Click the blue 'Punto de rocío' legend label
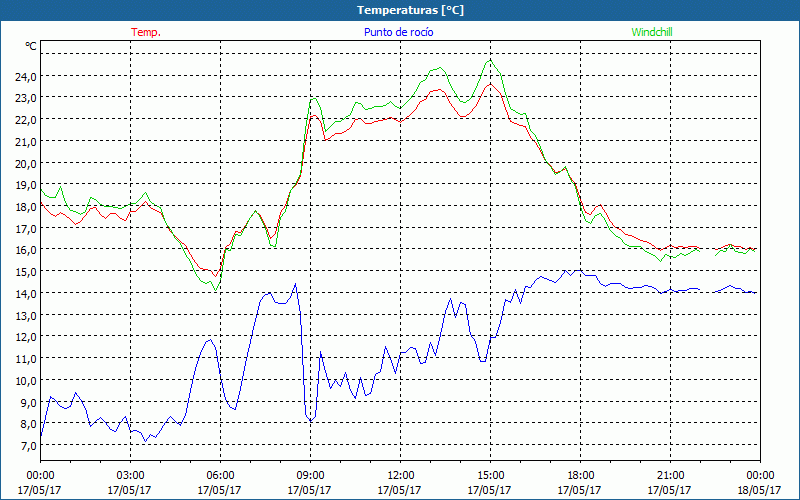The height and width of the screenshot is (500, 800). pyautogui.click(x=398, y=32)
